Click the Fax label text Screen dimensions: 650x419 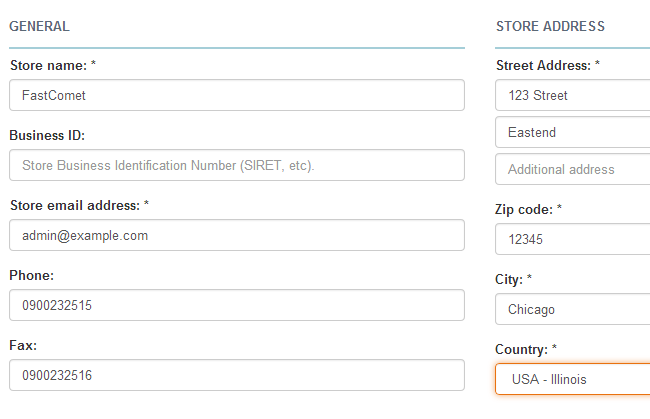pyautogui.click(x=23, y=345)
